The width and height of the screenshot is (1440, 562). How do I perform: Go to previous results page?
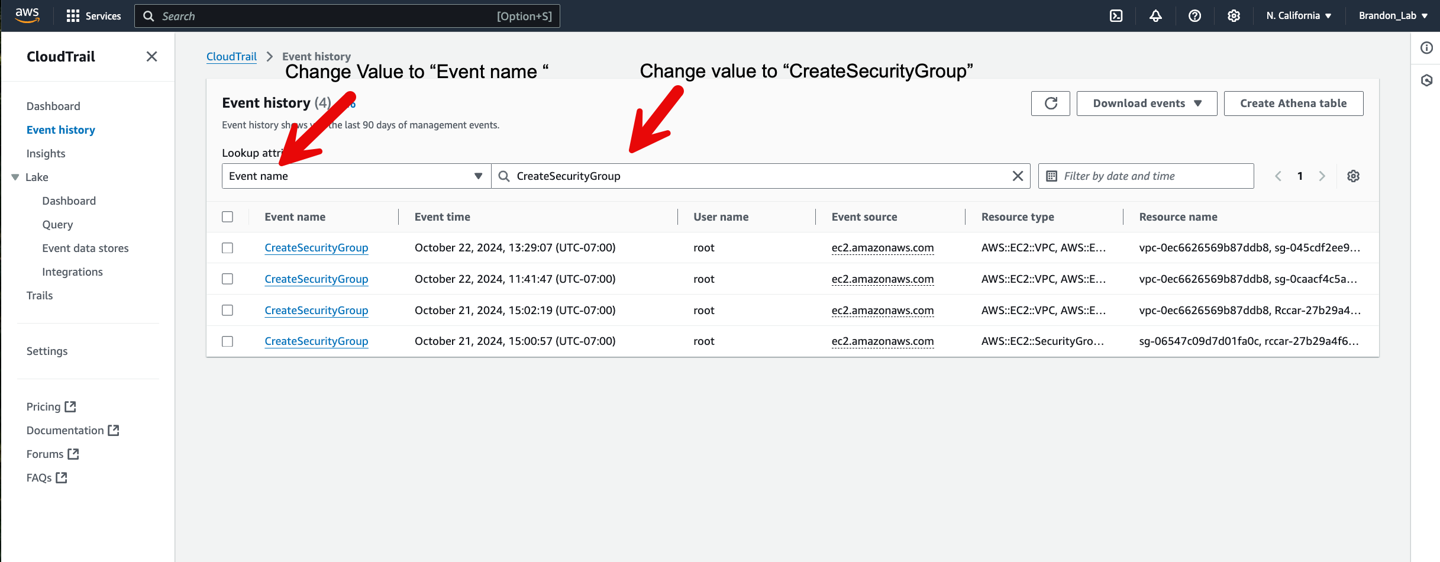click(1278, 176)
